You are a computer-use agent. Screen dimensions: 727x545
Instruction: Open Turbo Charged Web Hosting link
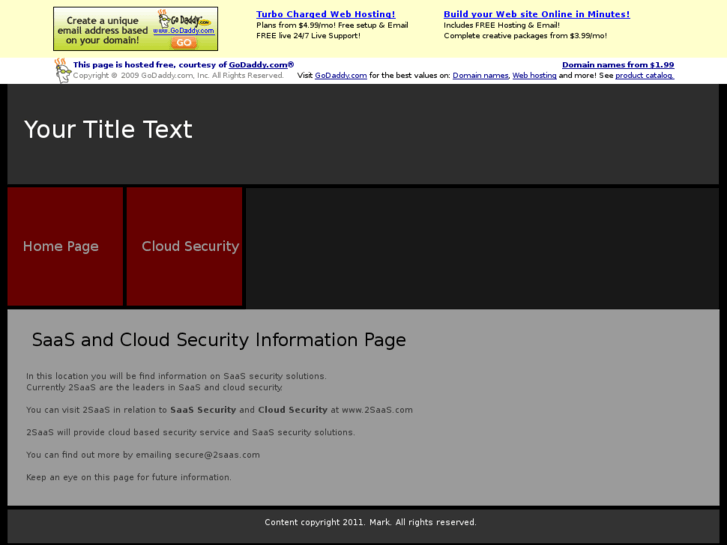[x=326, y=14]
